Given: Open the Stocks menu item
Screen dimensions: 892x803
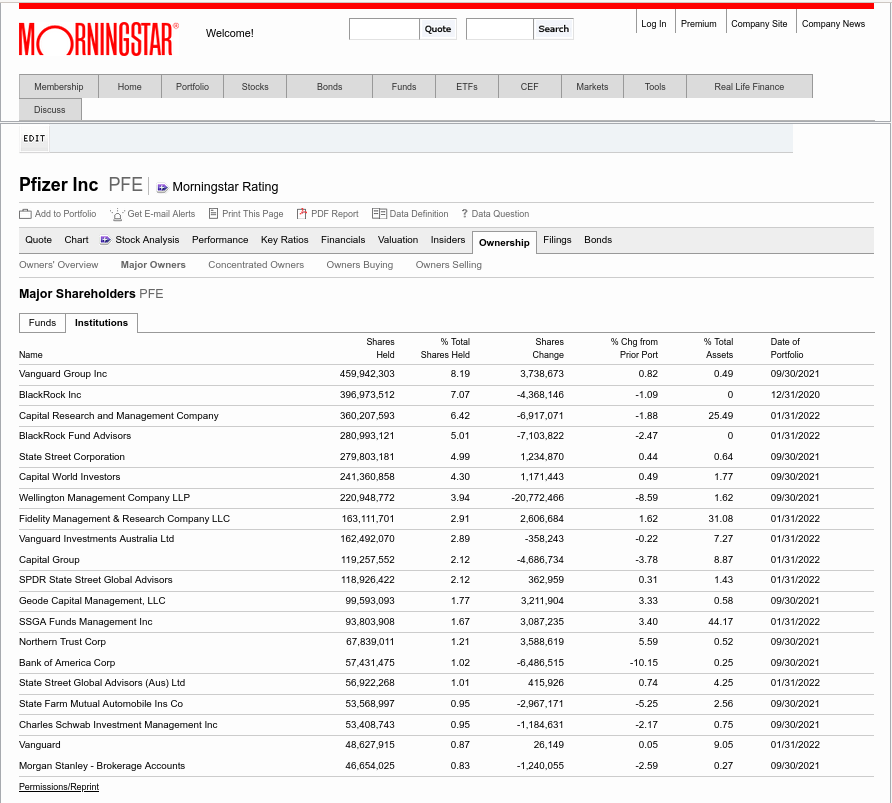Looking at the screenshot, I should 255,86.
